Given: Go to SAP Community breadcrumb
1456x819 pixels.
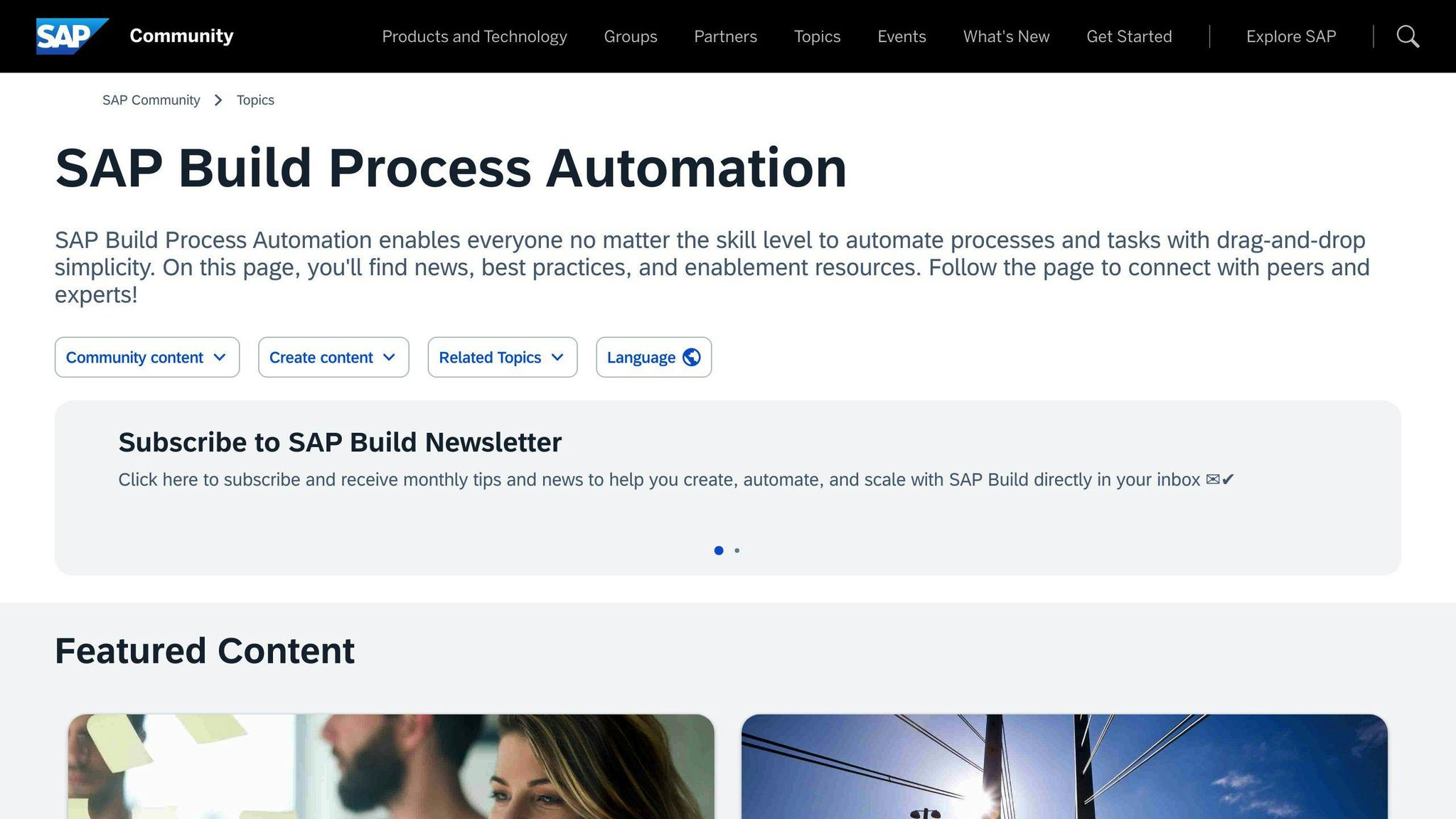Looking at the screenshot, I should [x=151, y=100].
